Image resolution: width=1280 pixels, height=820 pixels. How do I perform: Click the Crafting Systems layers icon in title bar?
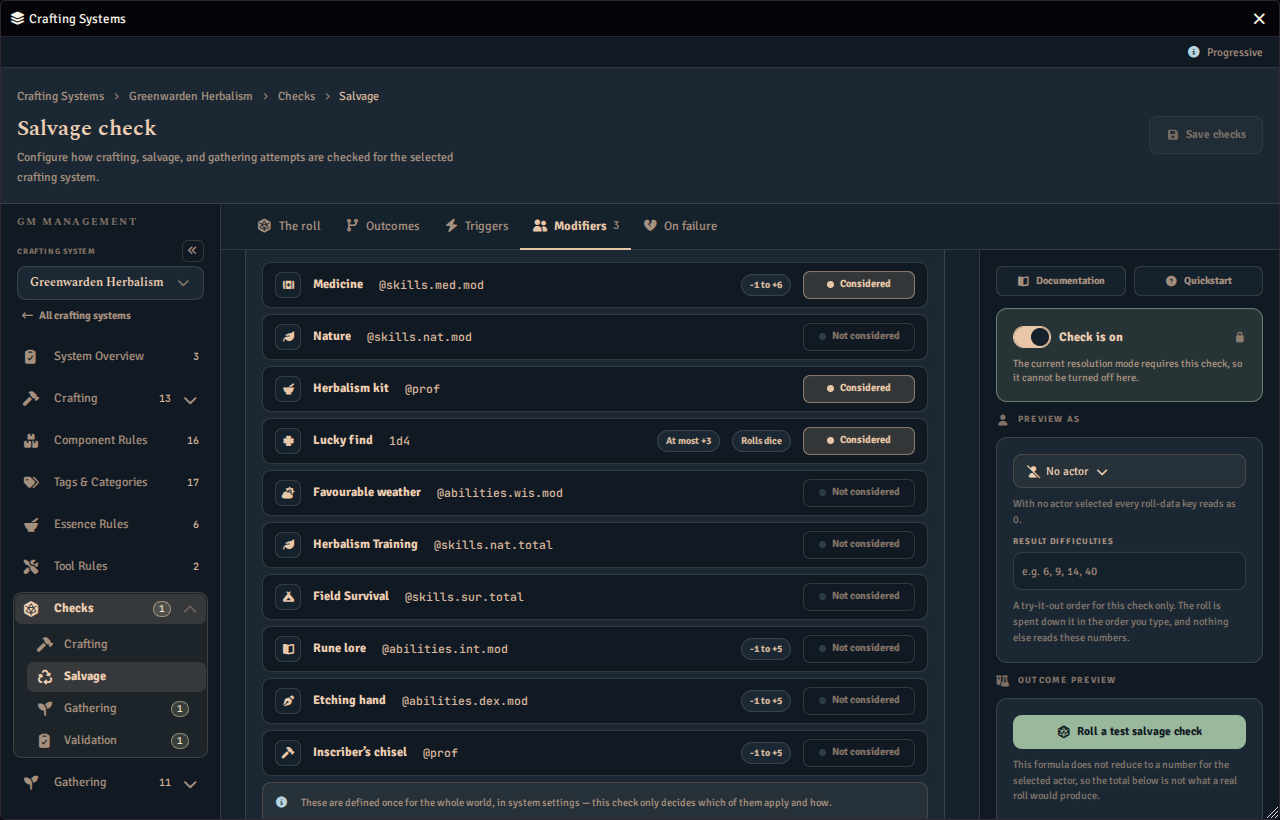tap(17, 18)
